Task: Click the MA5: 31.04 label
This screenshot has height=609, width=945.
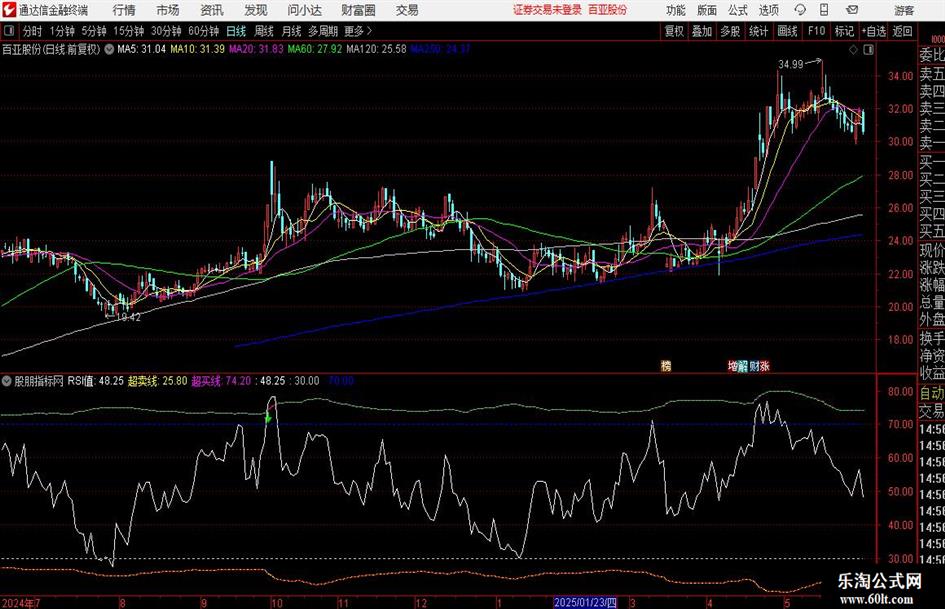Action: (141, 49)
